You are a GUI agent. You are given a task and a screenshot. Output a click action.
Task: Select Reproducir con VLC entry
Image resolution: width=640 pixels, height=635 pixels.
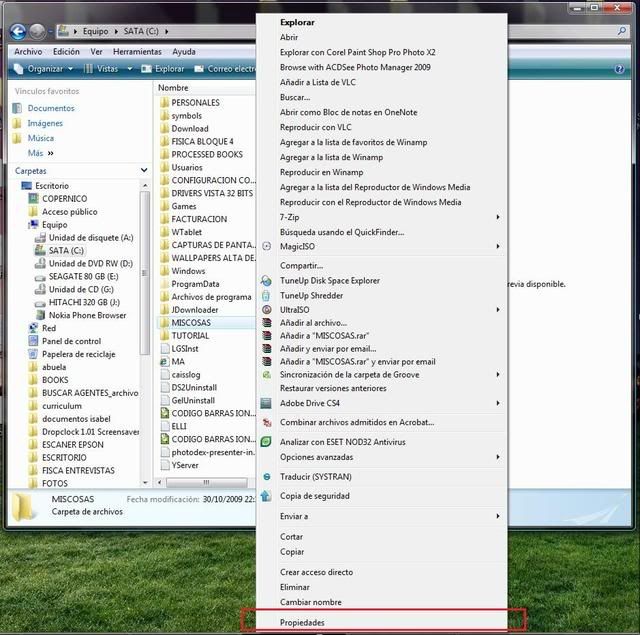[x=382, y=127]
